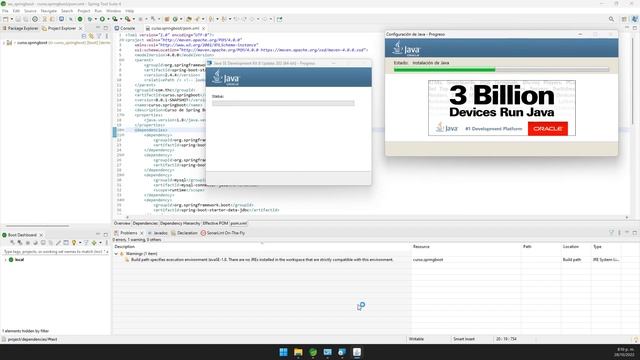Collapse the Warnings (1 item) group
The width and height of the screenshot is (640, 360).
pos(116,253)
